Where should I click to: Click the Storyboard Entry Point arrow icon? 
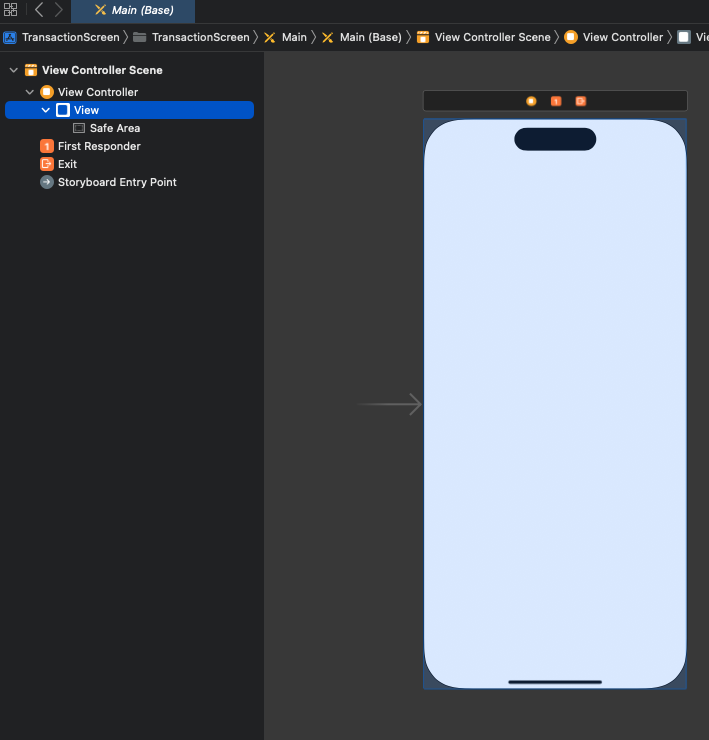click(47, 182)
